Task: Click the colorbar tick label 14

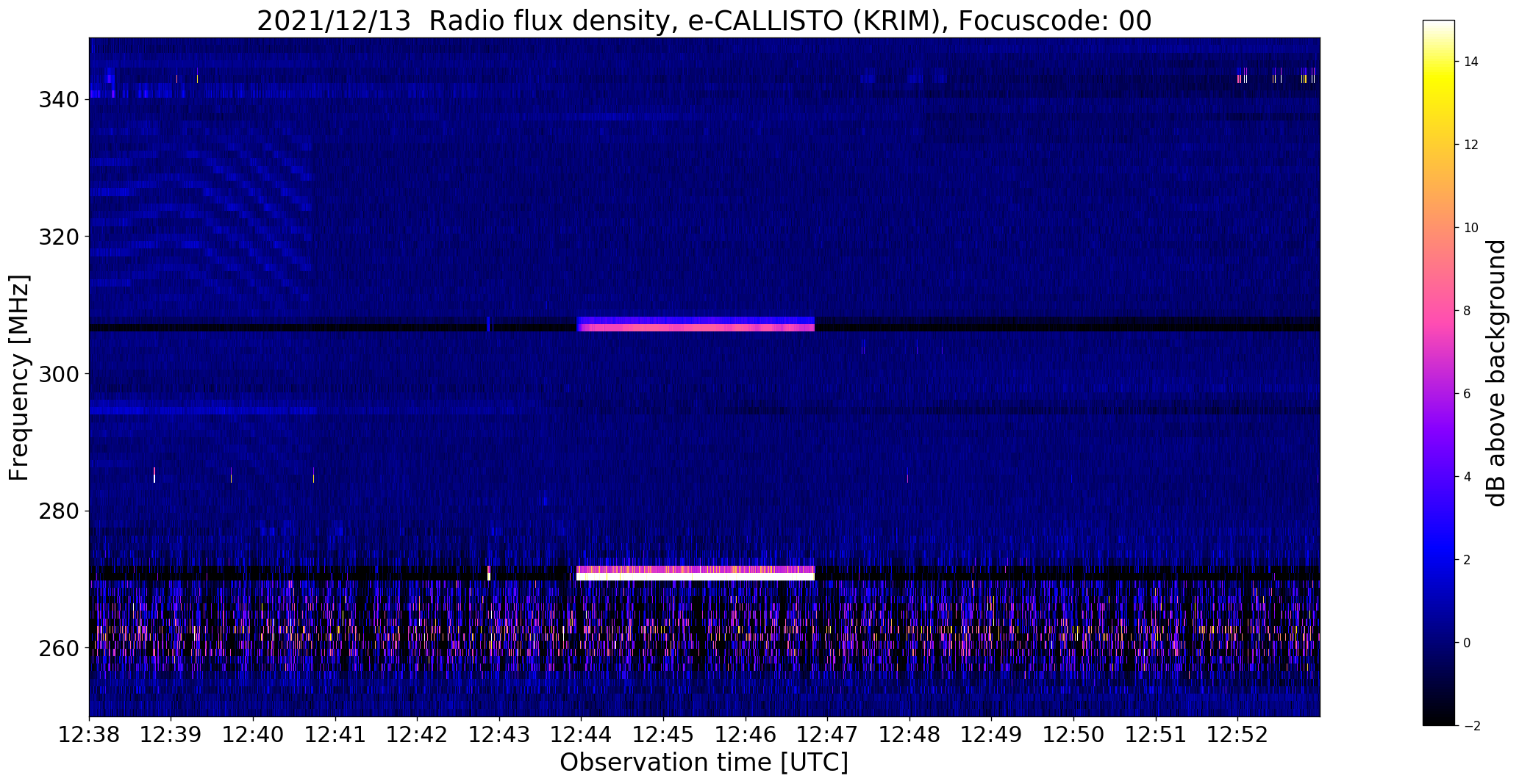Action: (x=1471, y=62)
